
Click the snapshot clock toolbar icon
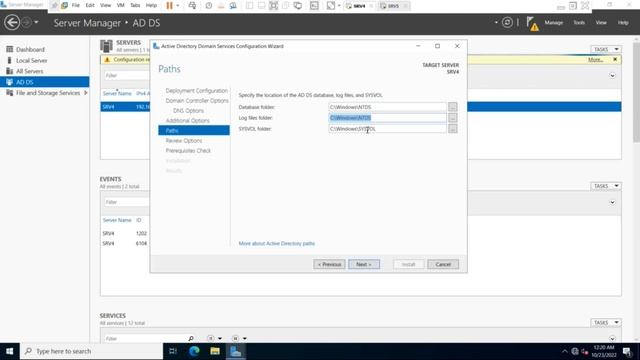(x=209, y=6)
